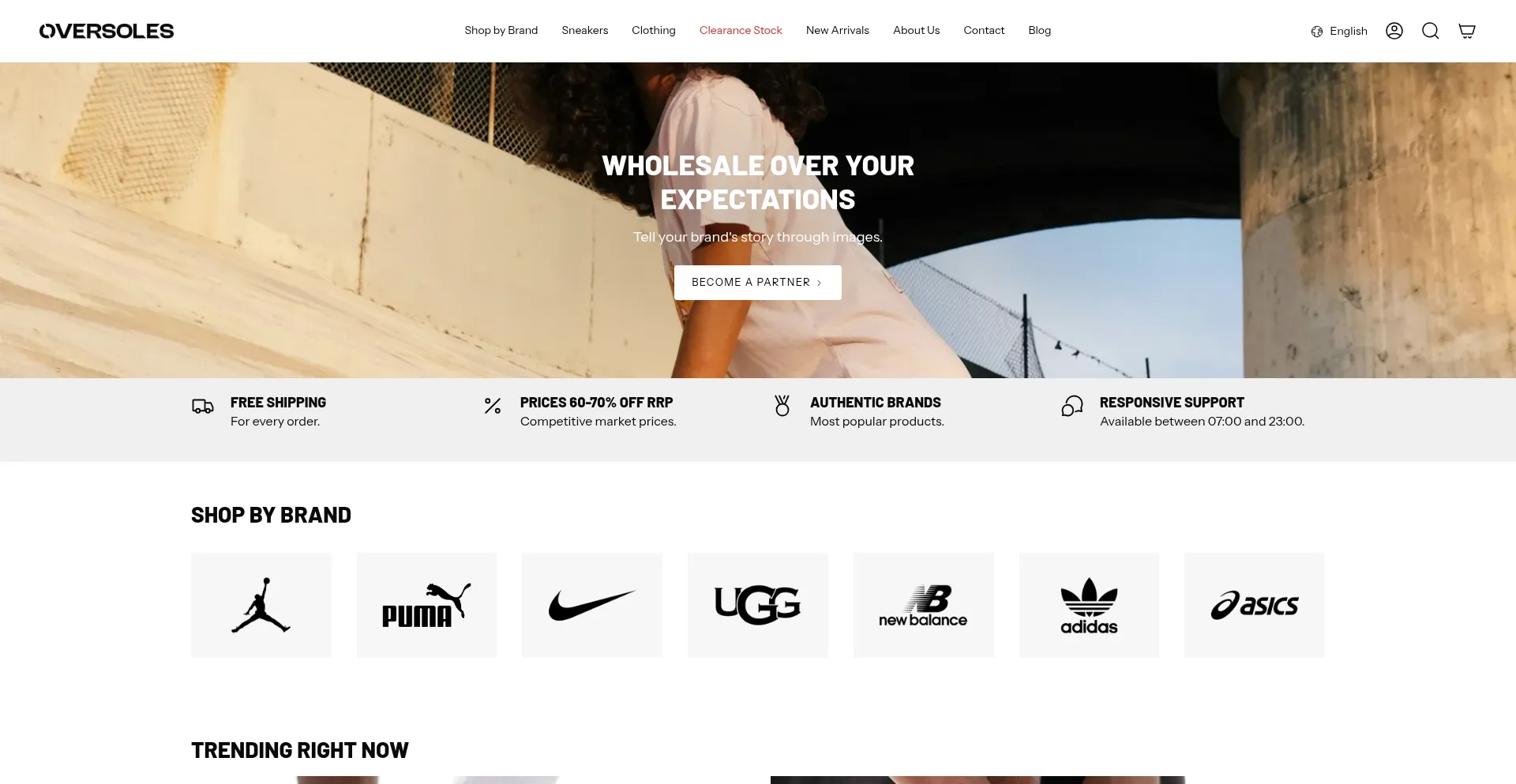This screenshot has width=1516, height=784.
Task: Open the account profile icon
Action: pyautogui.click(x=1394, y=31)
